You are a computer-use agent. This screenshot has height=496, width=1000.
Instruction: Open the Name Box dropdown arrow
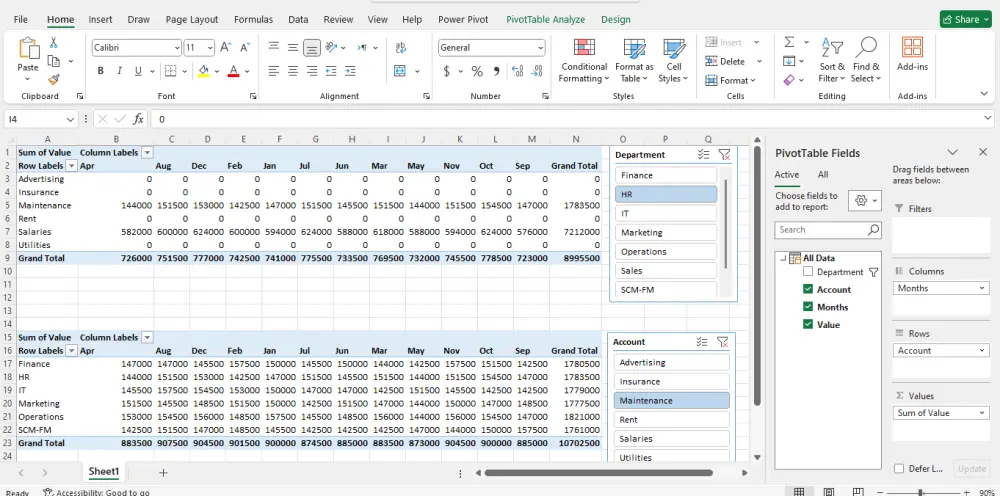[x=70, y=119]
